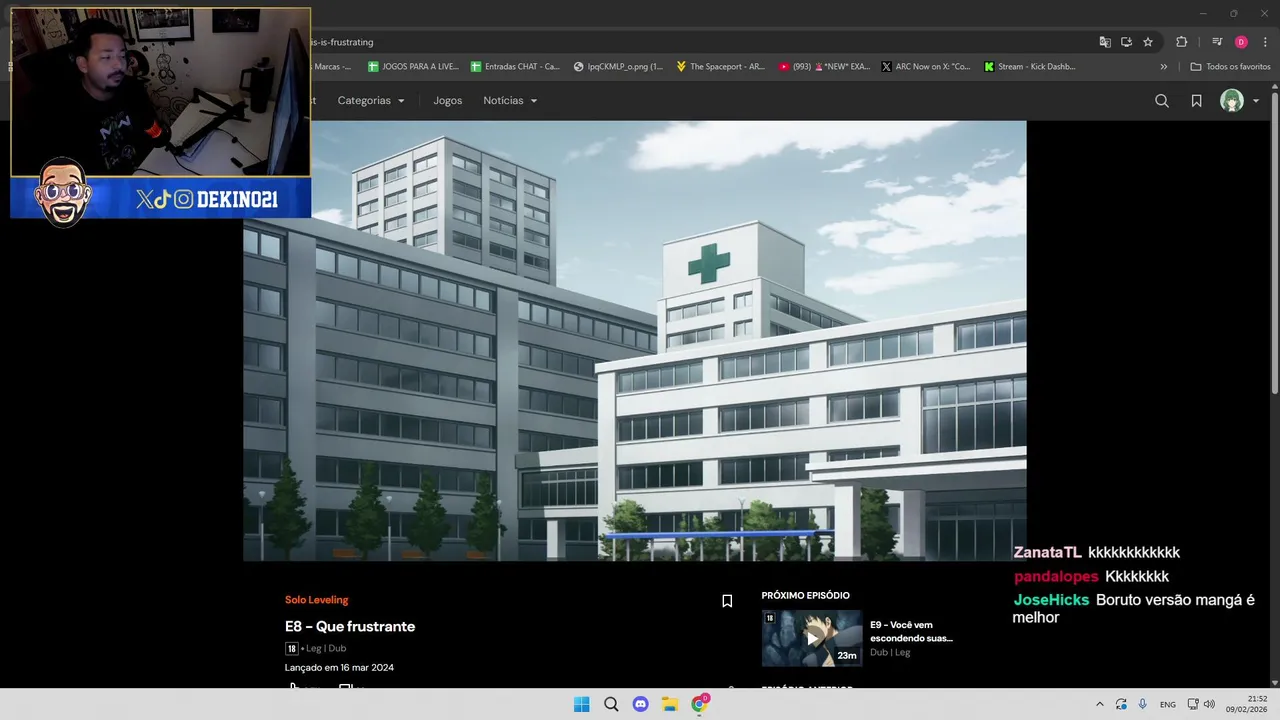Expand the Categorias dropdown menu

[x=371, y=101]
